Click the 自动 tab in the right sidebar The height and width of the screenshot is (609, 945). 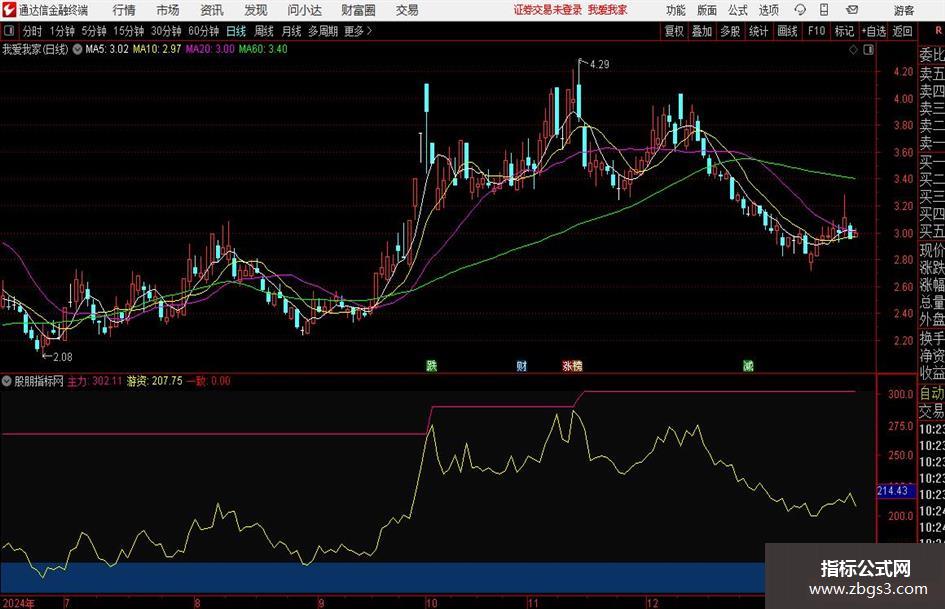932,393
